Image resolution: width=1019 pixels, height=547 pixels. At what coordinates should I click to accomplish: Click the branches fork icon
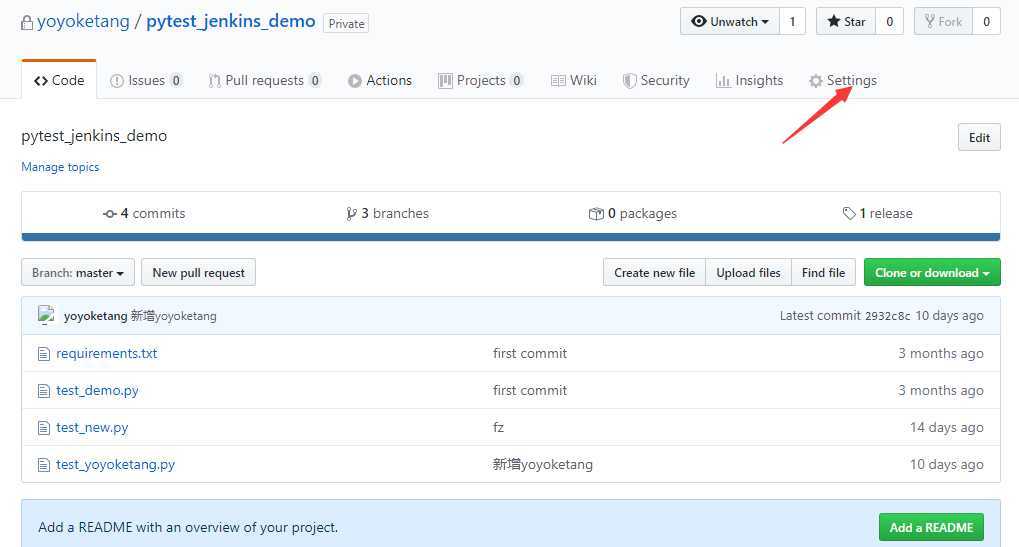coord(351,214)
